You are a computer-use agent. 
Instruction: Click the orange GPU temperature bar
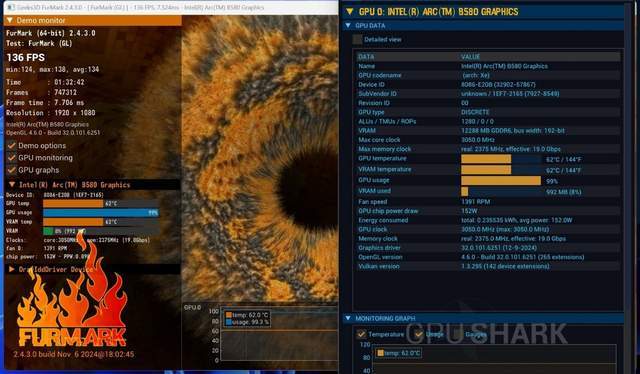tap(73, 203)
